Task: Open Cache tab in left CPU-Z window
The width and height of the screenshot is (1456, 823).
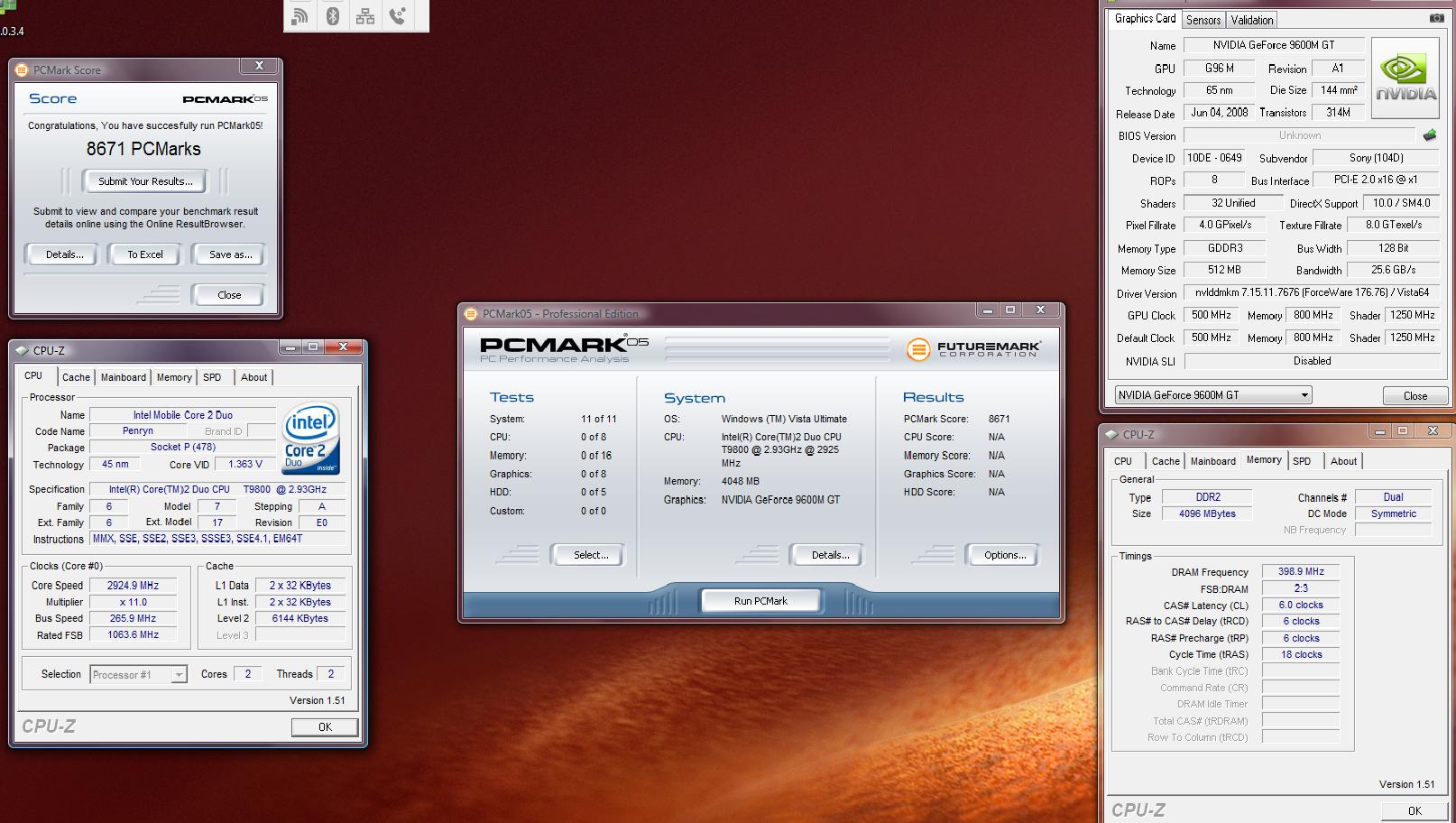Action: (76, 377)
